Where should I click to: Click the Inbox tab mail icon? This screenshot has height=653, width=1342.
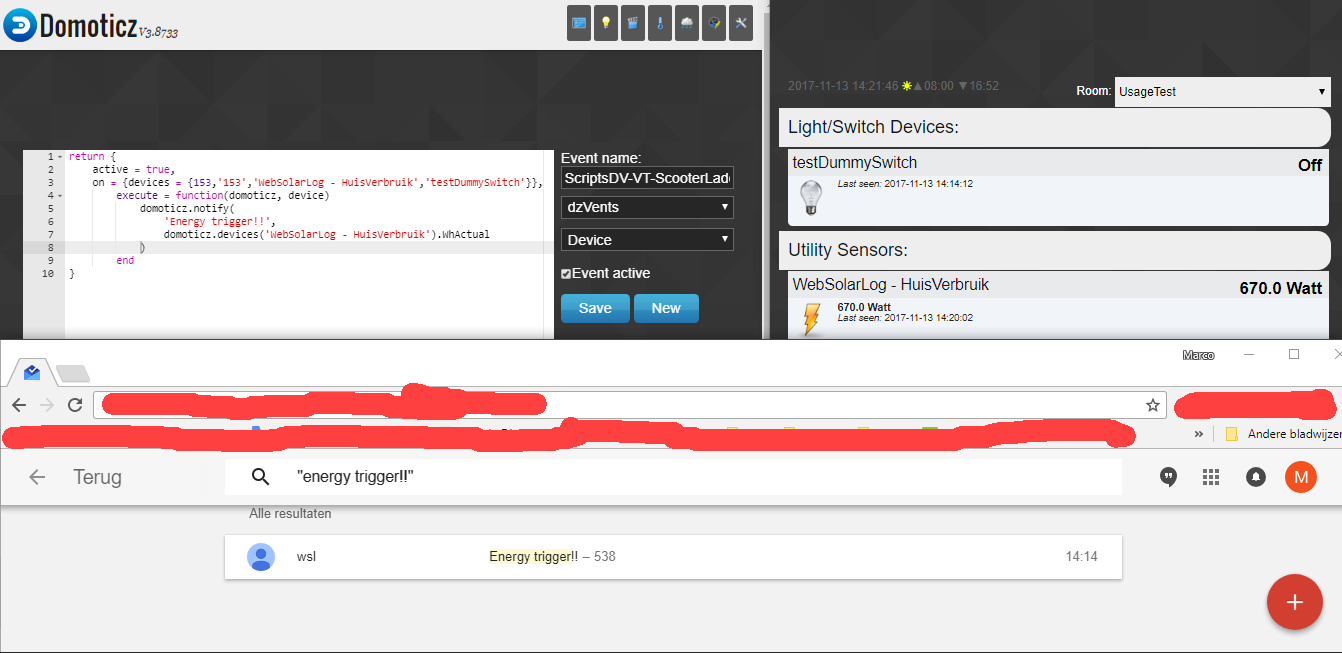coord(32,372)
